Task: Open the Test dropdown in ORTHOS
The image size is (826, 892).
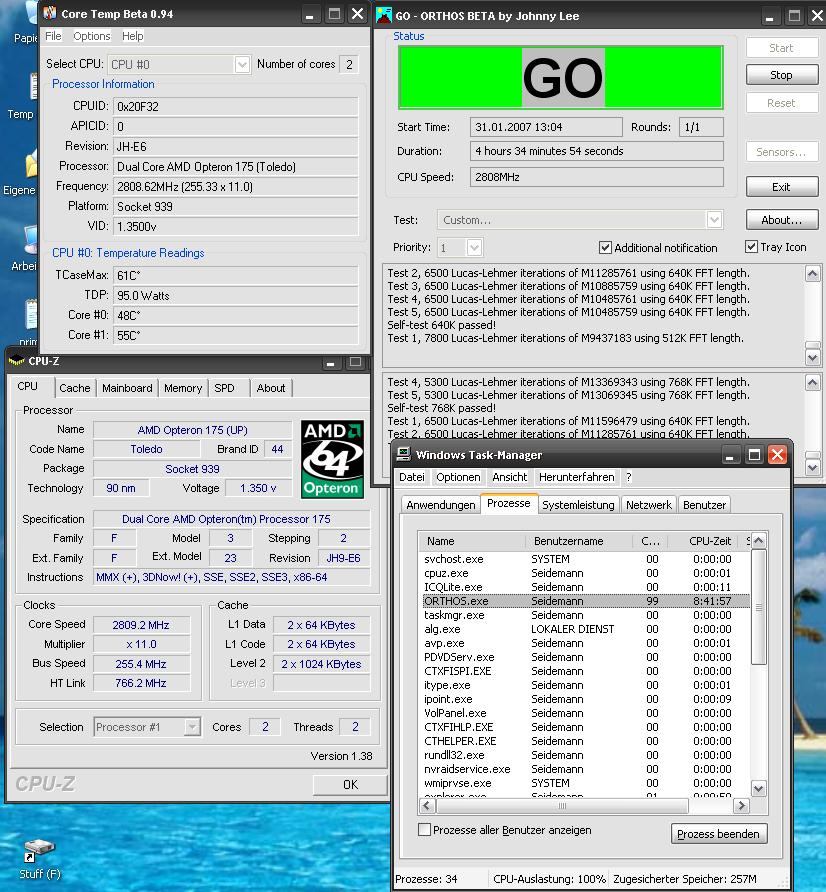Action: coord(715,220)
